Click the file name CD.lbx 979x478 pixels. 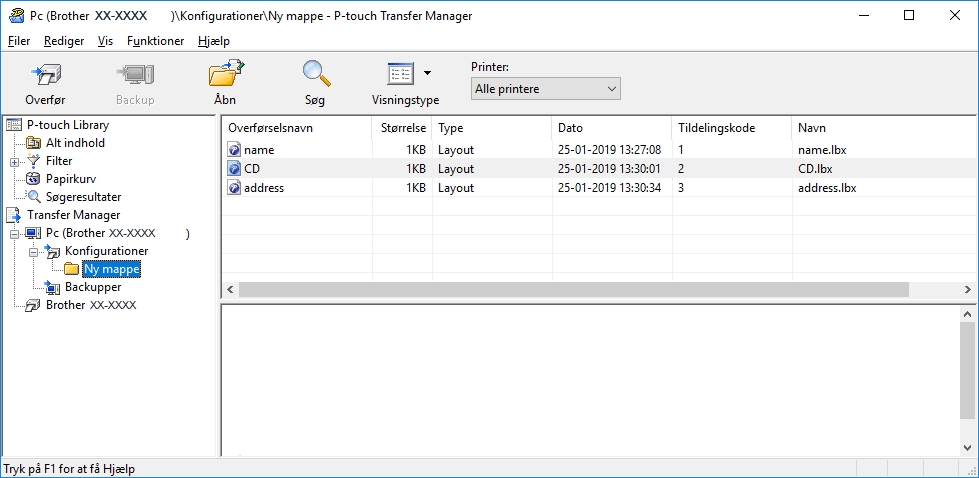coord(815,168)
